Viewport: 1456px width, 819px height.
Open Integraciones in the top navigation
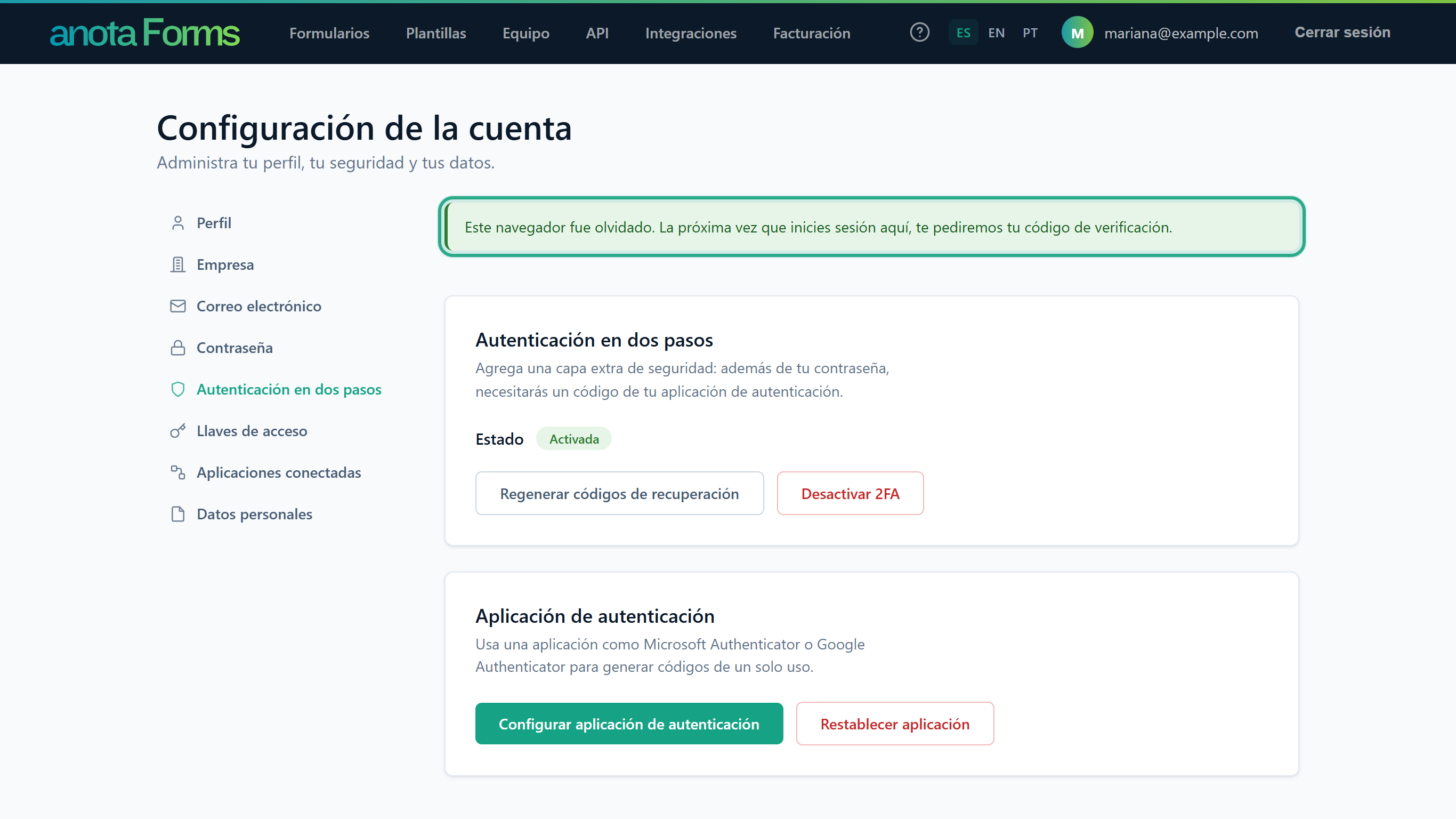point(691,33)
